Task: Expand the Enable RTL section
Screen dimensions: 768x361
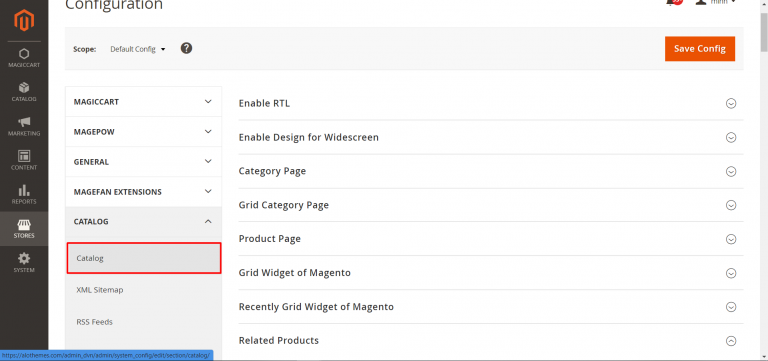Action: (491, 103)
